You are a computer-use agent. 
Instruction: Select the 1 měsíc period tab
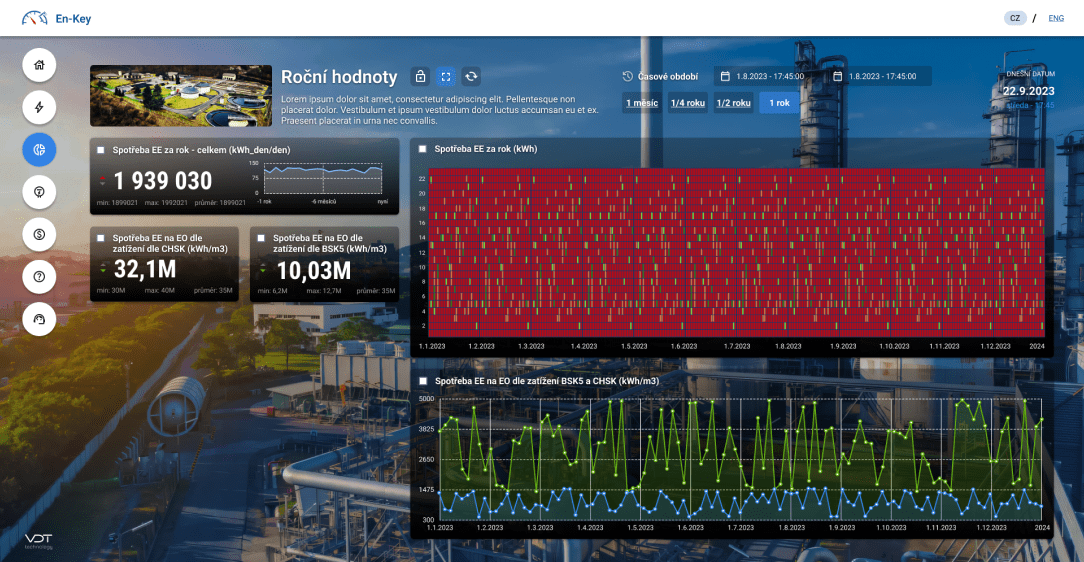point(642,102)
